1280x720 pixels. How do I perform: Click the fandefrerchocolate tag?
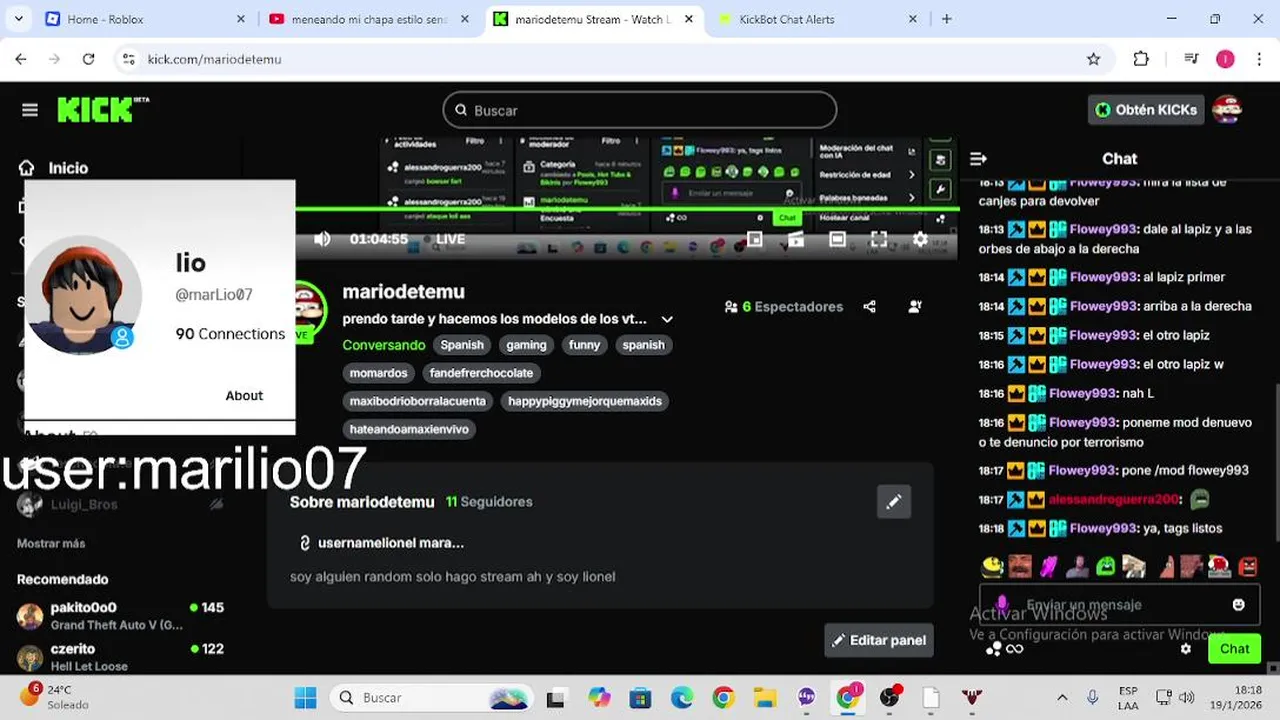click(x=482, y=373)
